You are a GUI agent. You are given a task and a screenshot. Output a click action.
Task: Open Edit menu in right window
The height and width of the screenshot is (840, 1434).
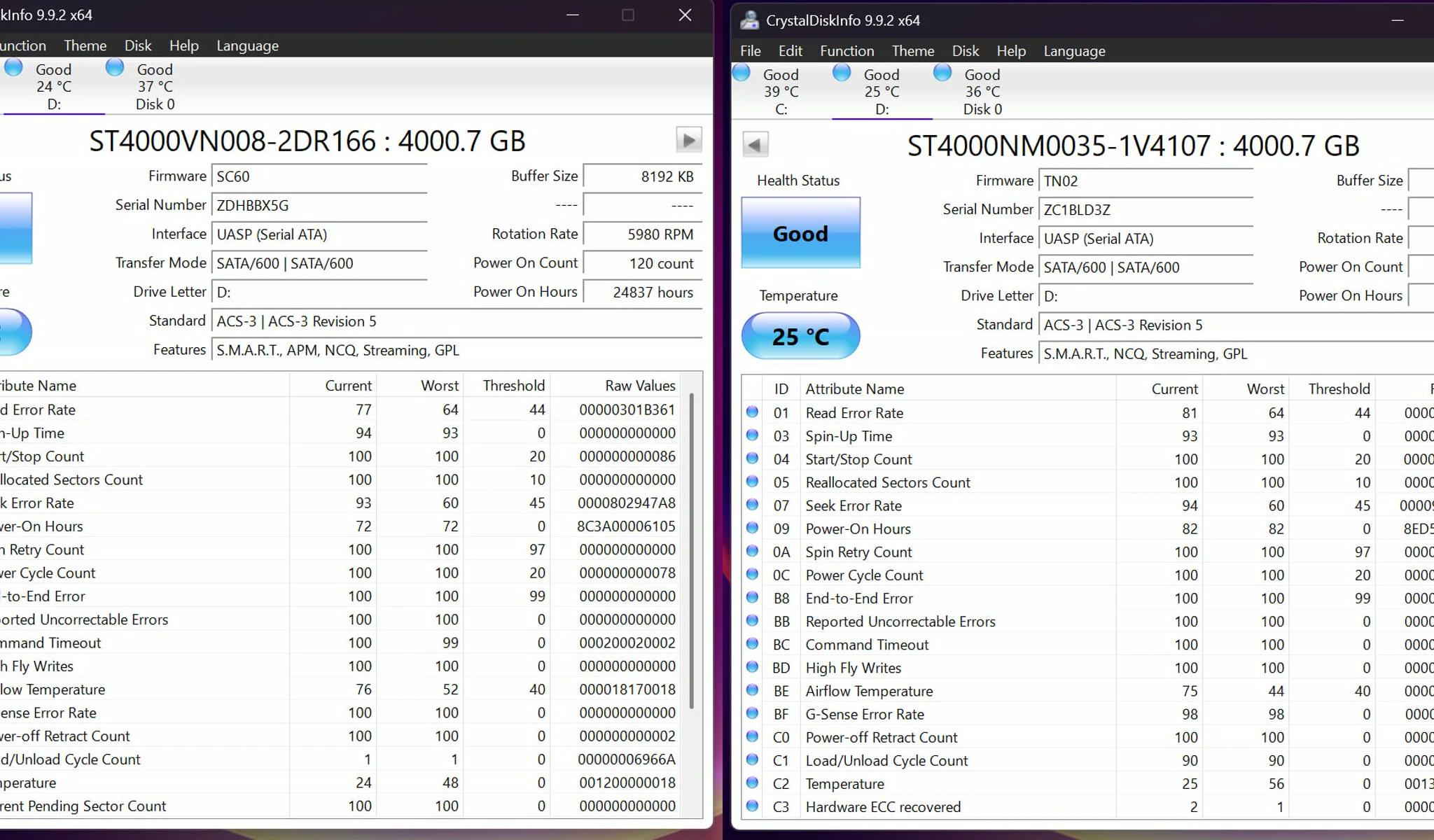[790, 51]
